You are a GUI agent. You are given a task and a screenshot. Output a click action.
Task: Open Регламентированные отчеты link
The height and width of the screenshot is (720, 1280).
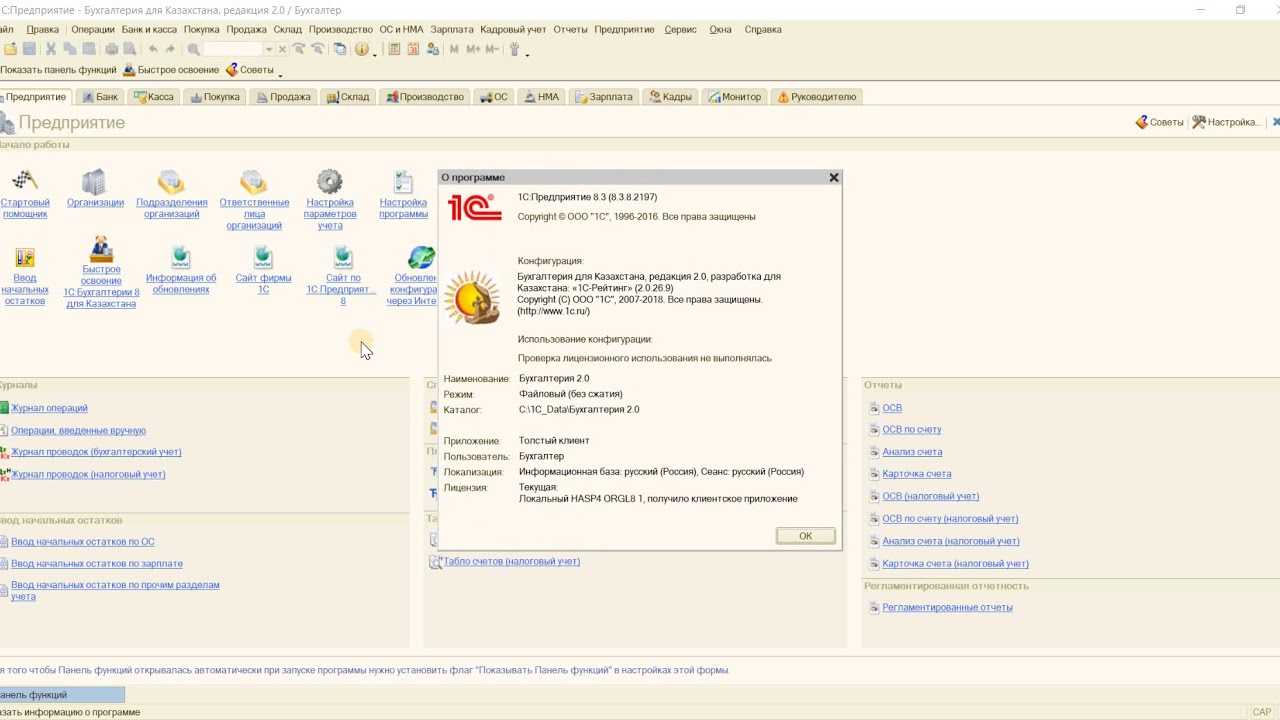(x=947, y=607)
